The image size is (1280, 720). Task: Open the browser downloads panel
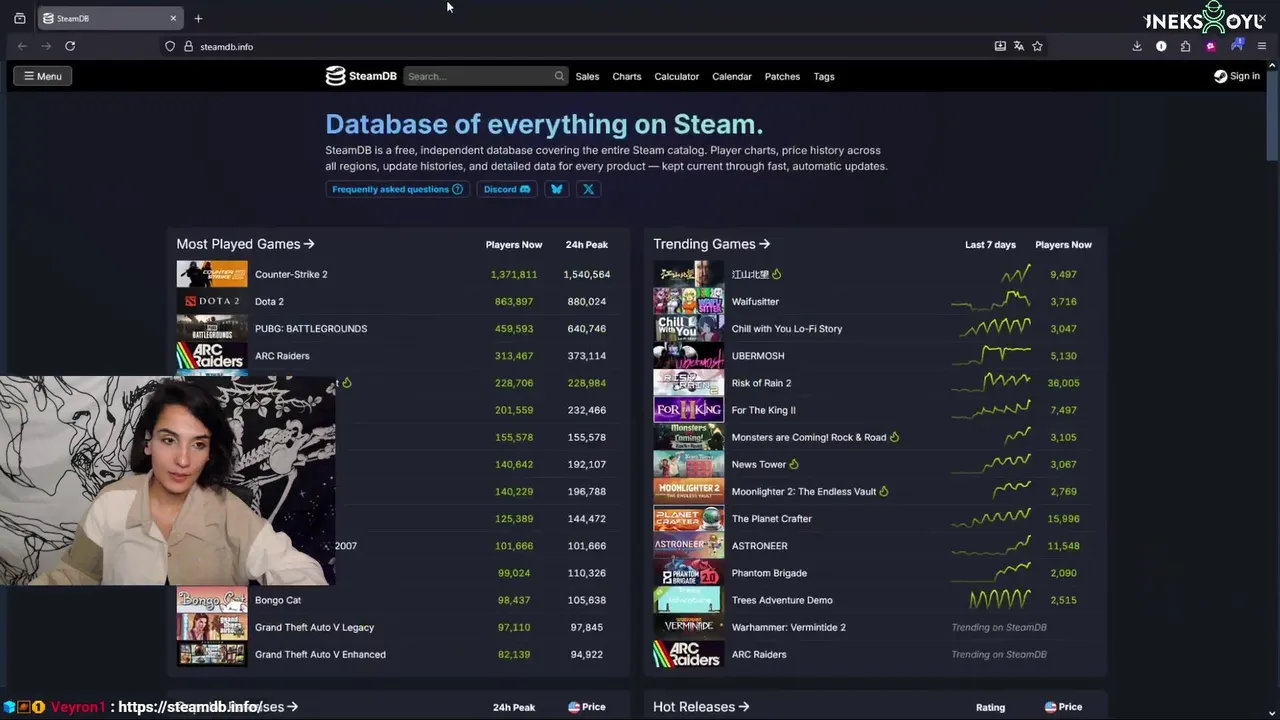coord(1137,46)
